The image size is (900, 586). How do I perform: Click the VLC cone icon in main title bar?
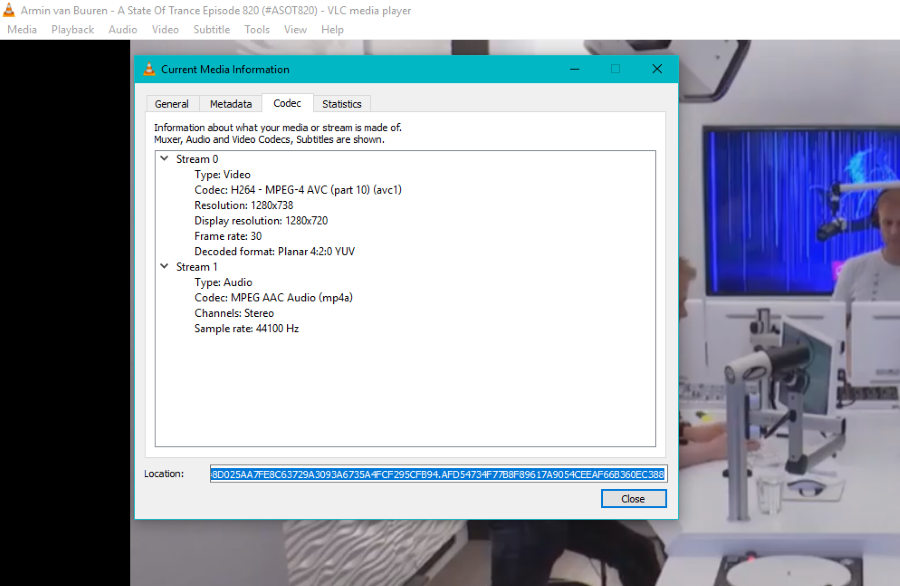tap(9, 10)
